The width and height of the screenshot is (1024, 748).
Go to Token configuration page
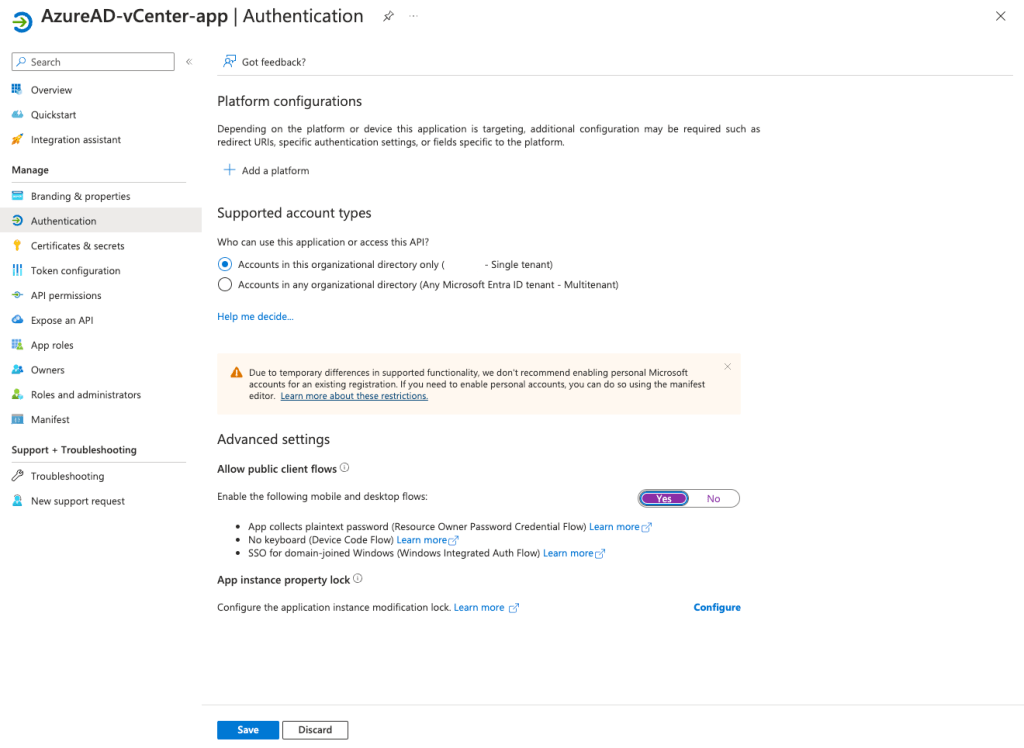[75, 271]
